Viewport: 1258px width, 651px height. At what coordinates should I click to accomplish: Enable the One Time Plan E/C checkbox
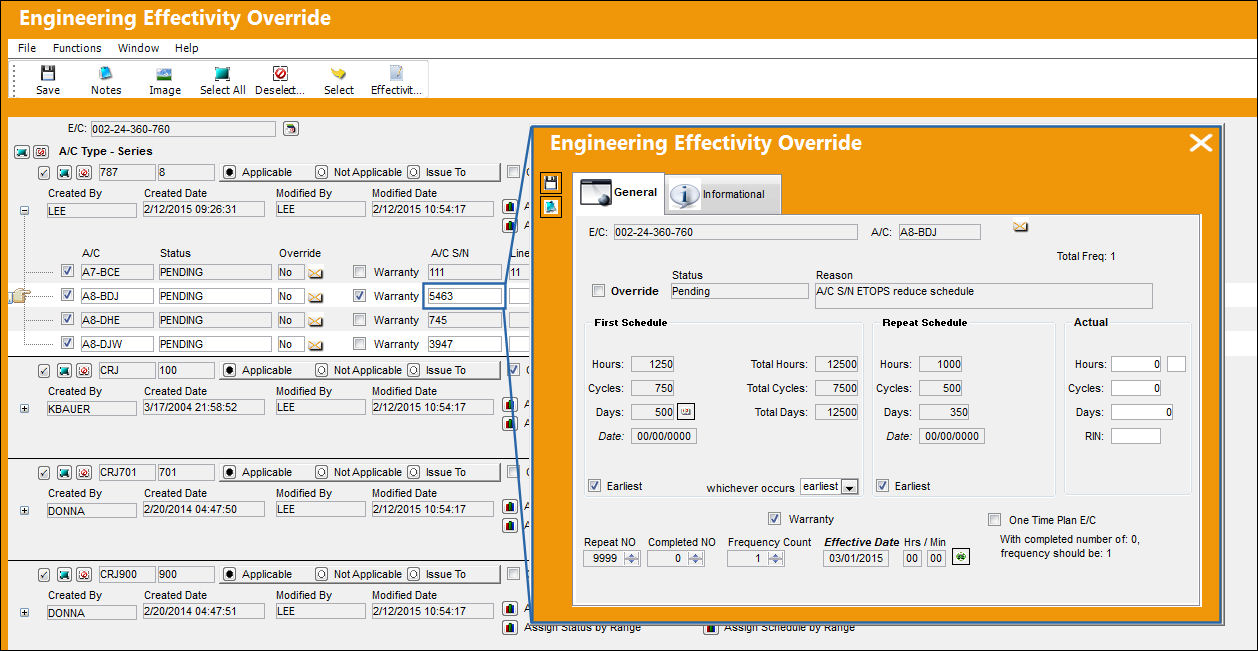[x=994, y=519]
